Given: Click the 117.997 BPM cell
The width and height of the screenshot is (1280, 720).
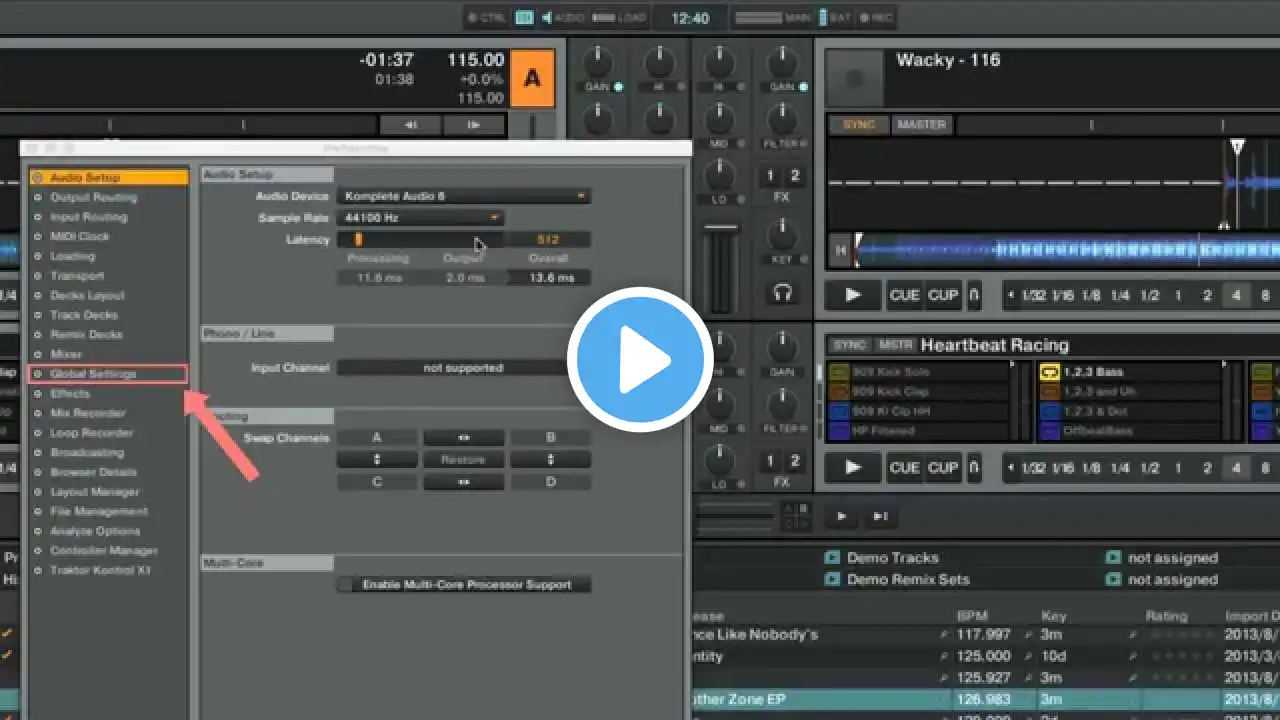Looking at the screenshot, I should (x=983, y=635).
